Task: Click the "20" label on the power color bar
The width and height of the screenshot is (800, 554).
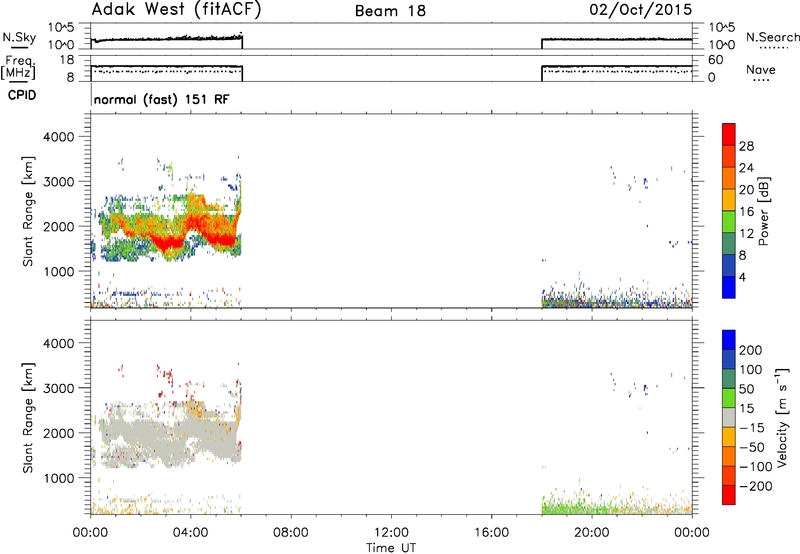Action: click(x=746, y=190)
